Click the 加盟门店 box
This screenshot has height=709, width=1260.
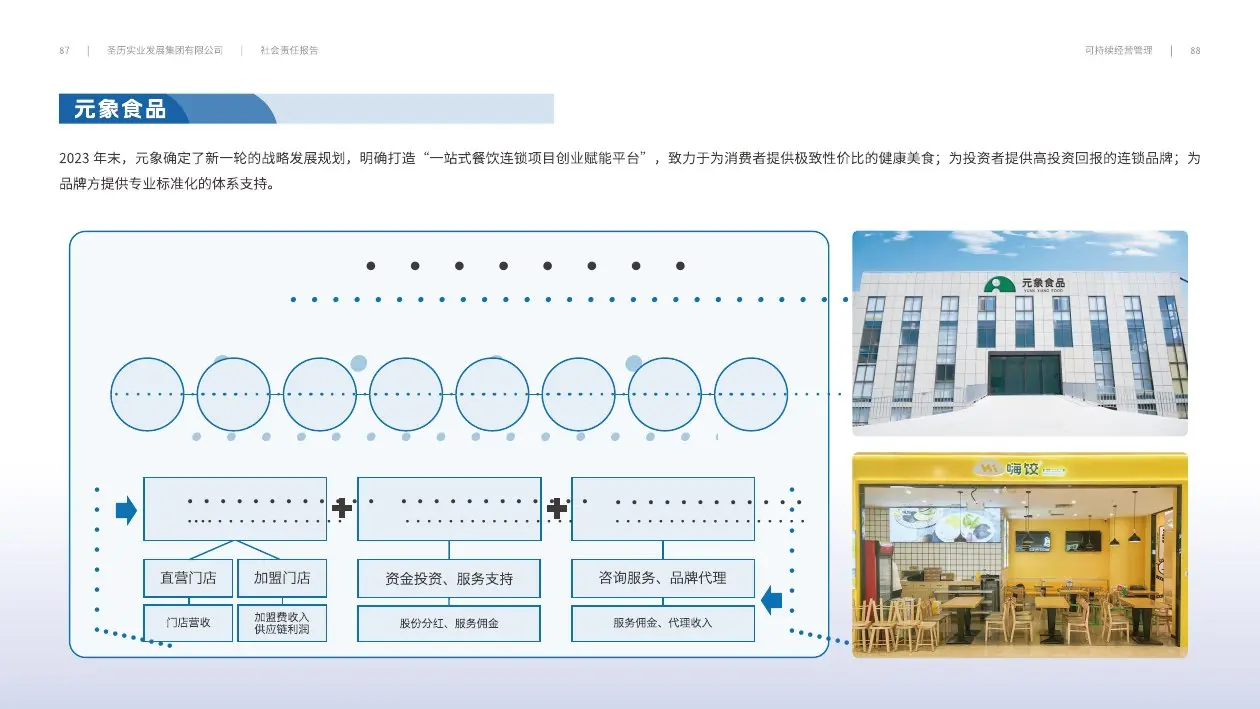coord(282,578)
